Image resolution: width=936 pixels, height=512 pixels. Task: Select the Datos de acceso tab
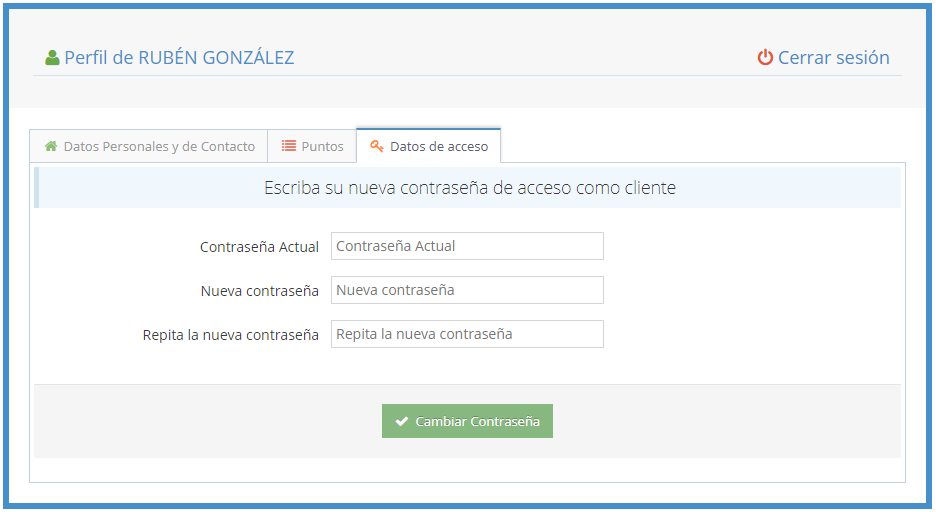click(x=439, y=146)
